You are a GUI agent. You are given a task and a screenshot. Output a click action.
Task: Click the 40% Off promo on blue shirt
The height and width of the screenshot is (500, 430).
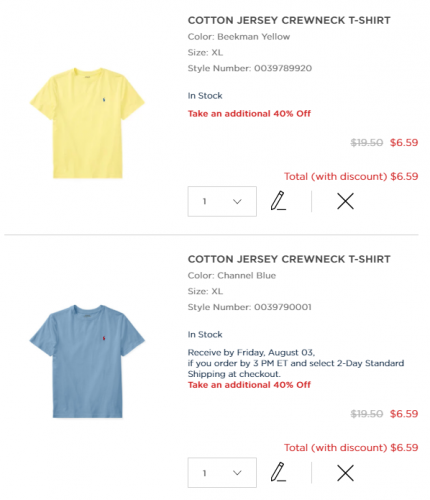coord(249,385)
